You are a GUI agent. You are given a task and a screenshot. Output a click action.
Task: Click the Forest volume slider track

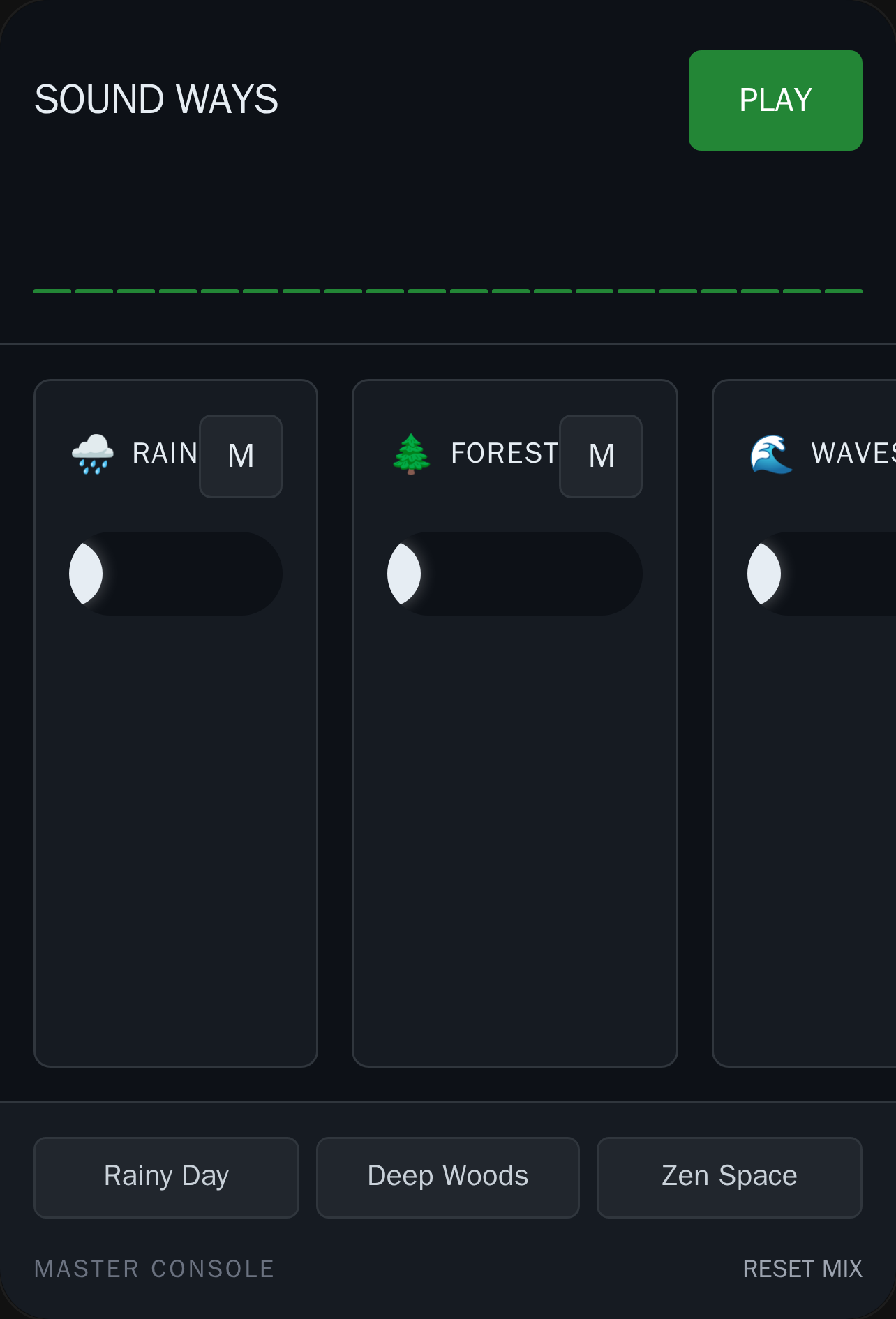coord(515,574)
